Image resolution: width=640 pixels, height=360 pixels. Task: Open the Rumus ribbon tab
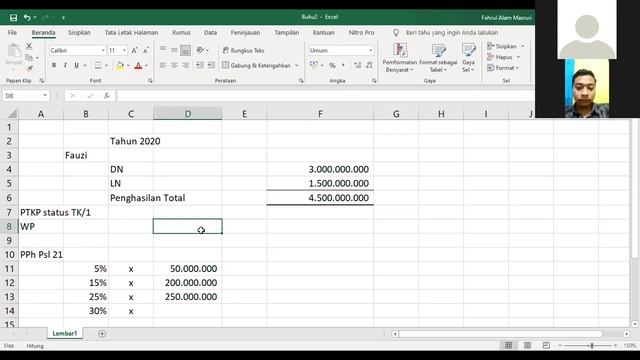[181, 32]
